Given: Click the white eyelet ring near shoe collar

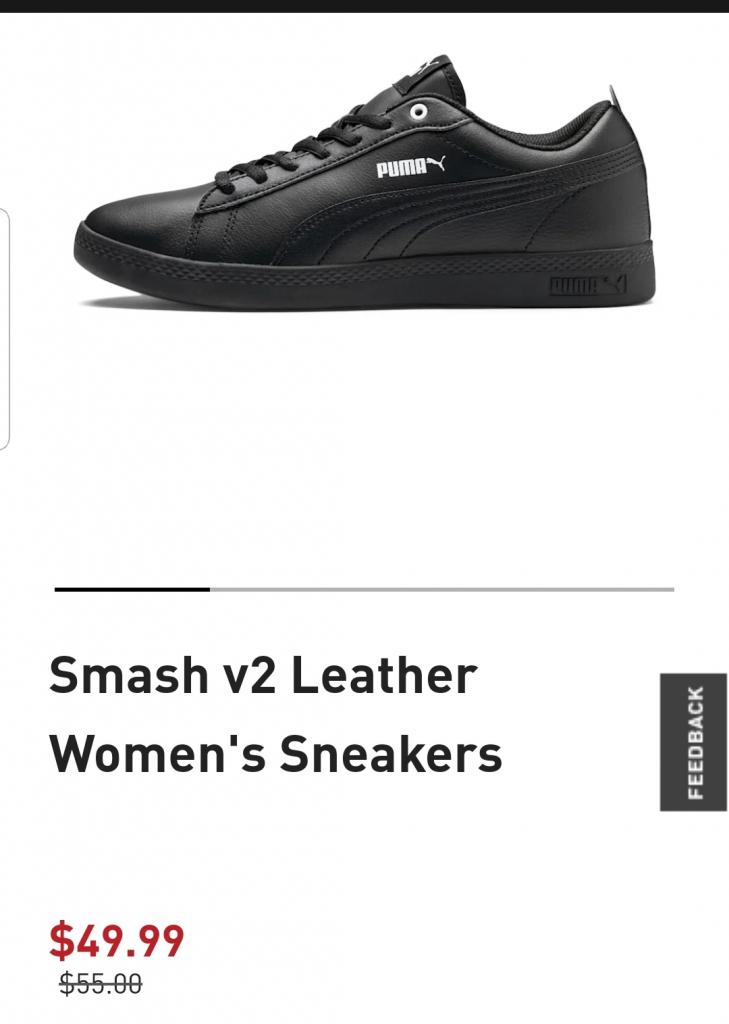Looking at the screenshot, I should point(419,112).
